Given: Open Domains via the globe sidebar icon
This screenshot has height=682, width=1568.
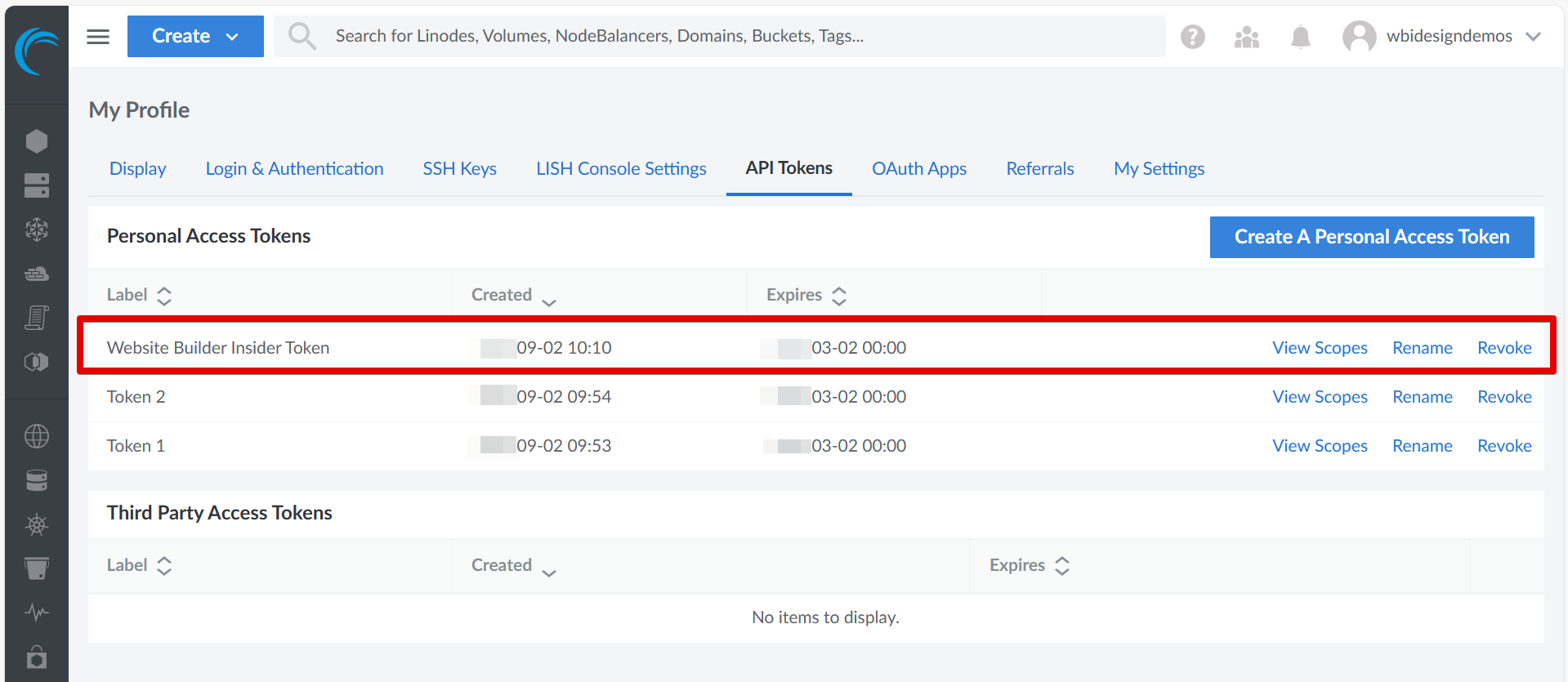Looking at the screenshot, I should click(x=36, y=436).
